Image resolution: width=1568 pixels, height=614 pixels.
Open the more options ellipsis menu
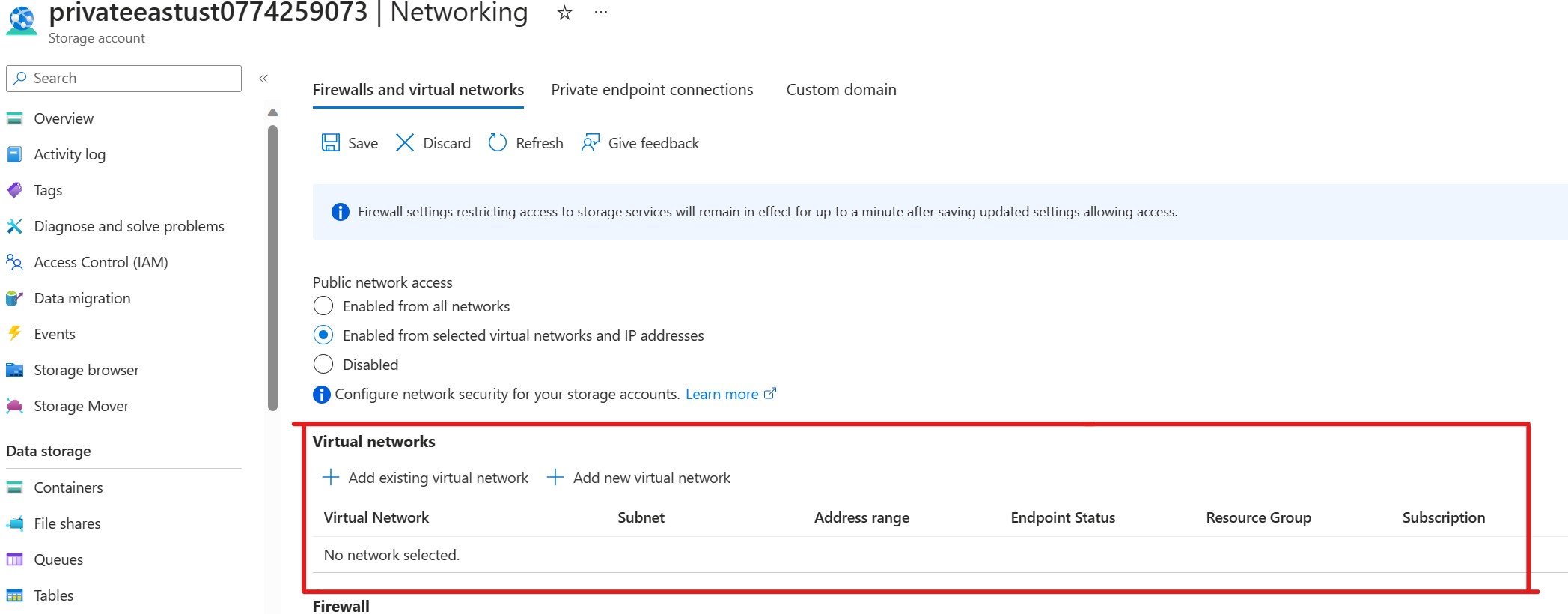(601, 13)
